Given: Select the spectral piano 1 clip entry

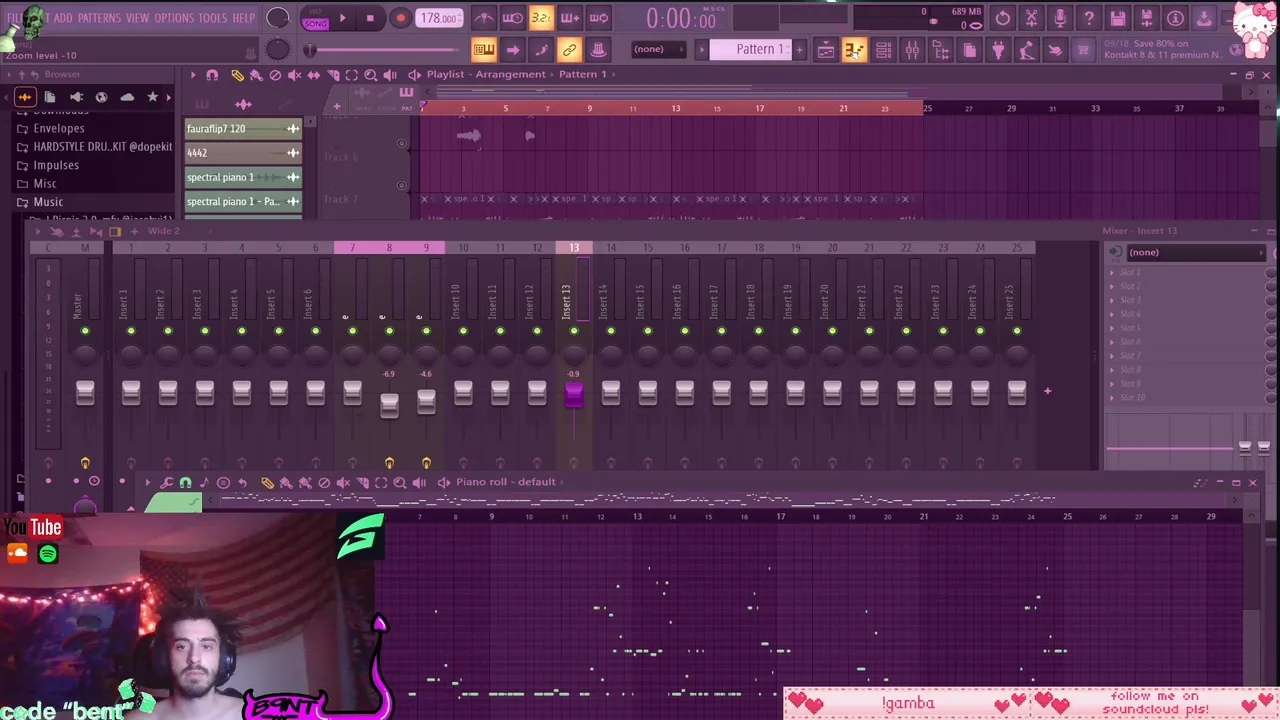Looking at the screenshot, I should 243,177.
